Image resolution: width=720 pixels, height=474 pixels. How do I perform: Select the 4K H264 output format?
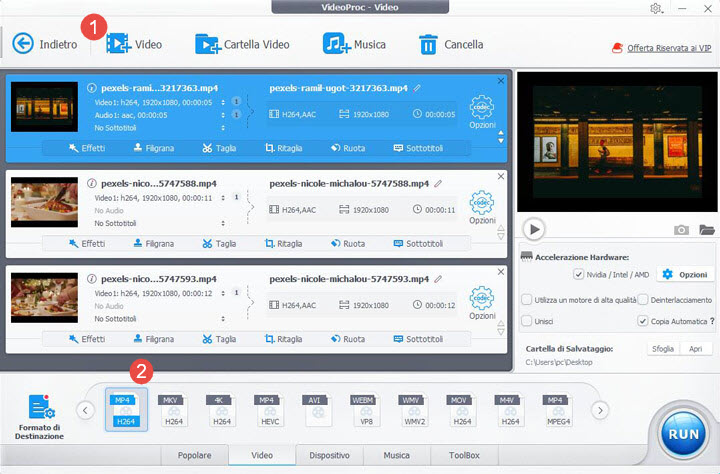222,410
